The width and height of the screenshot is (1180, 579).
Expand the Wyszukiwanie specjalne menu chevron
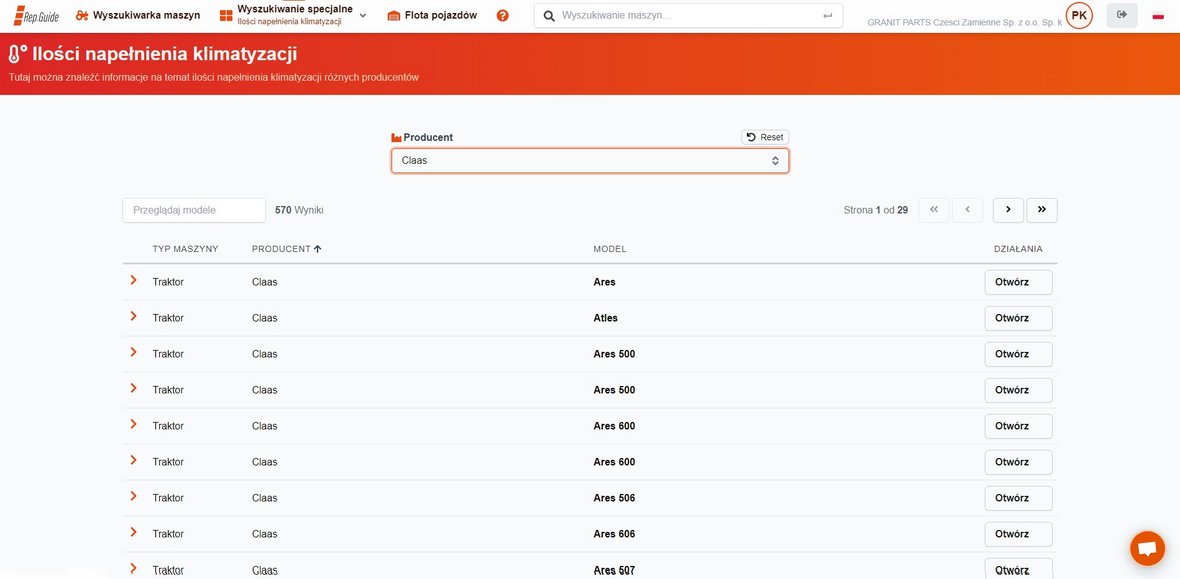coord(363,16)
